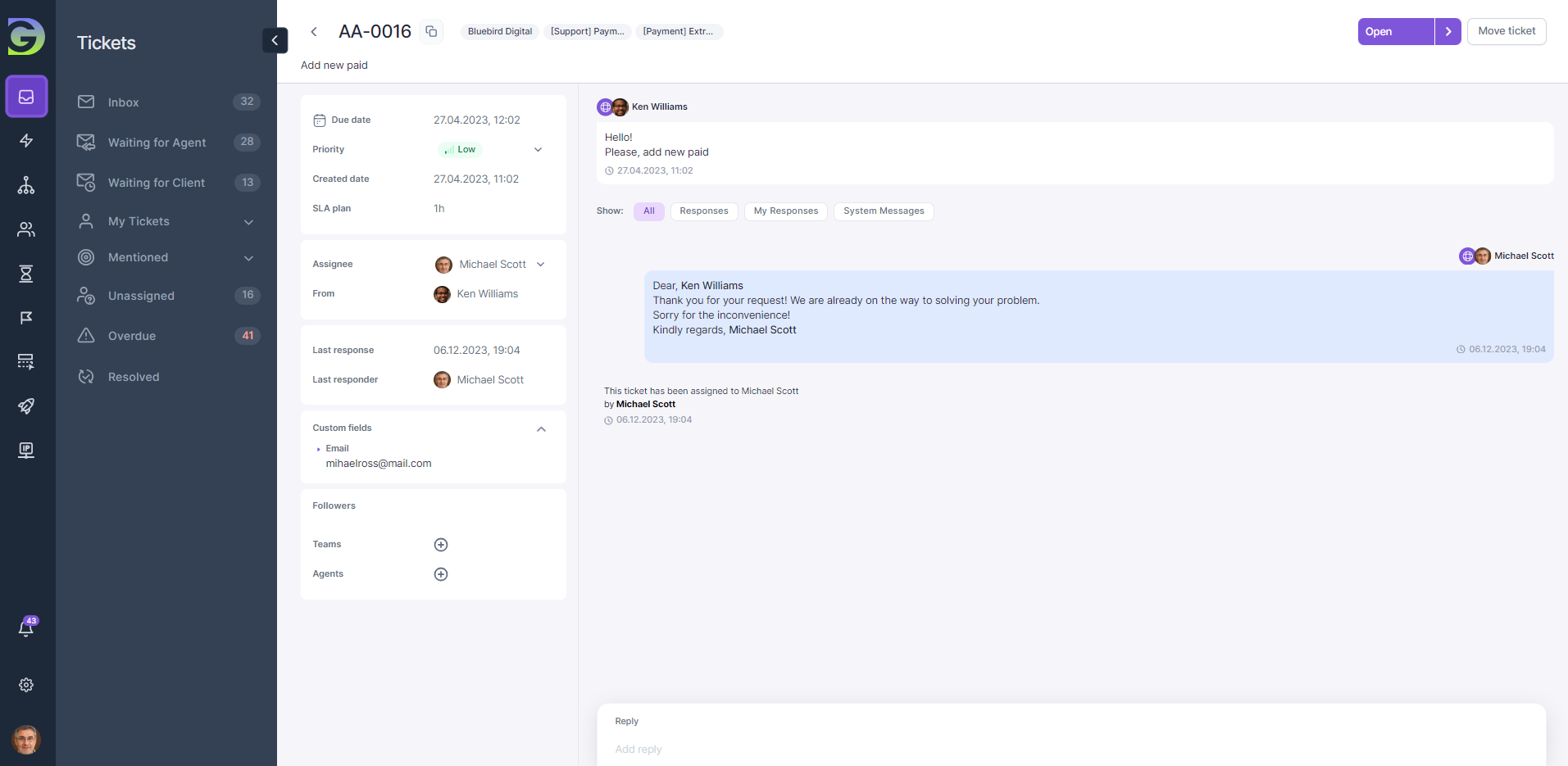
Task: Collapse the Tickets sidebar panel
Action: pos(275,40)
